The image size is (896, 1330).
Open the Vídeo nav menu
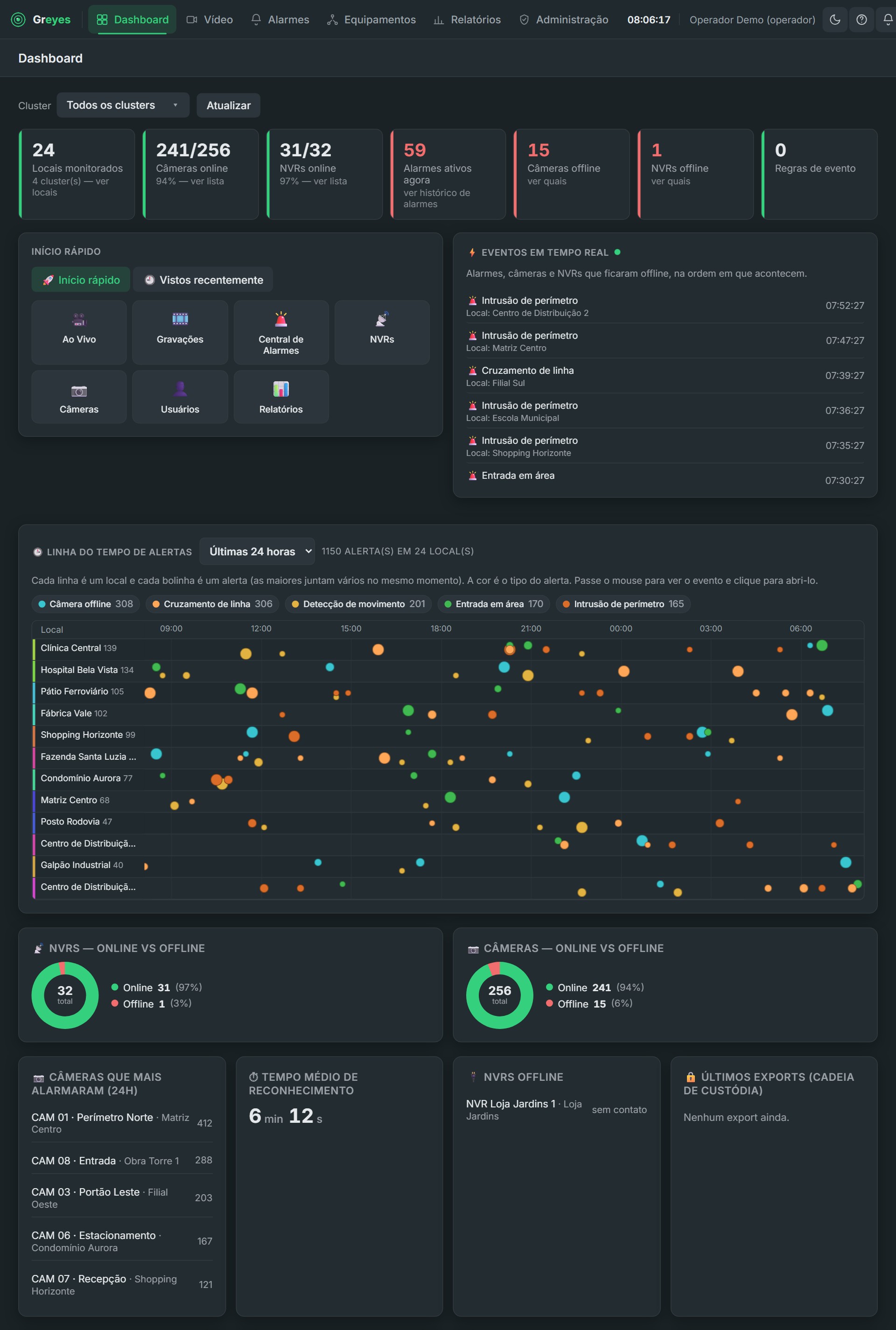(210, 20)
